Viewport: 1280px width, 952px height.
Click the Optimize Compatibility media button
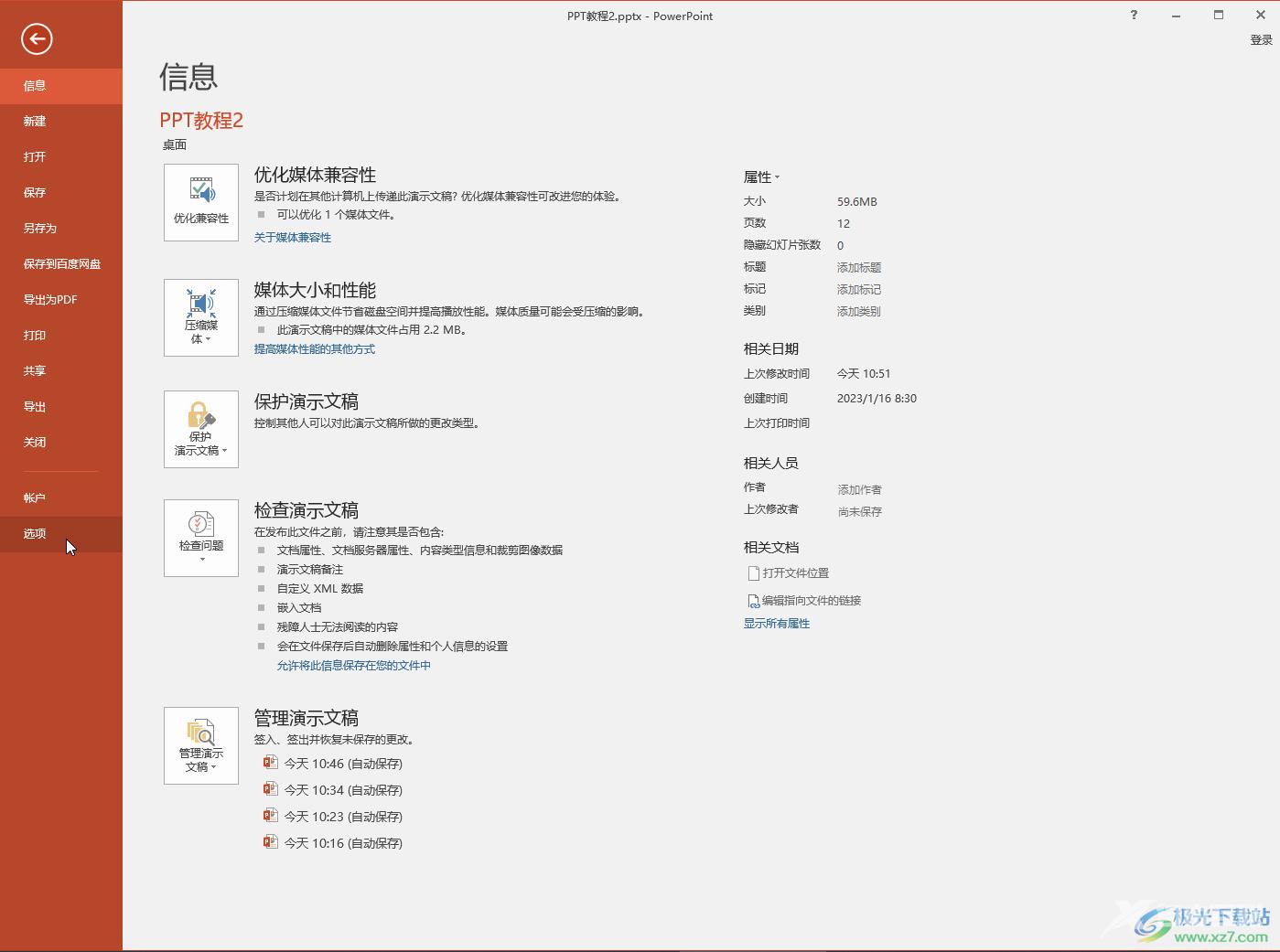[x=201, y=203]
